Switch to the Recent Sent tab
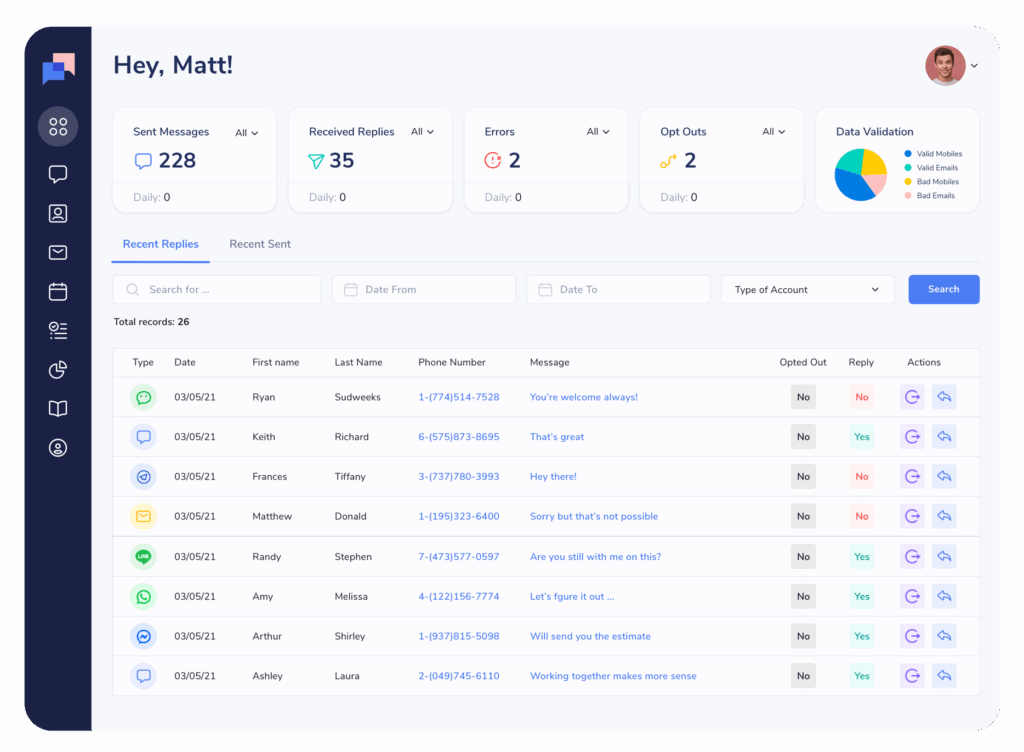 click(260, 244)
